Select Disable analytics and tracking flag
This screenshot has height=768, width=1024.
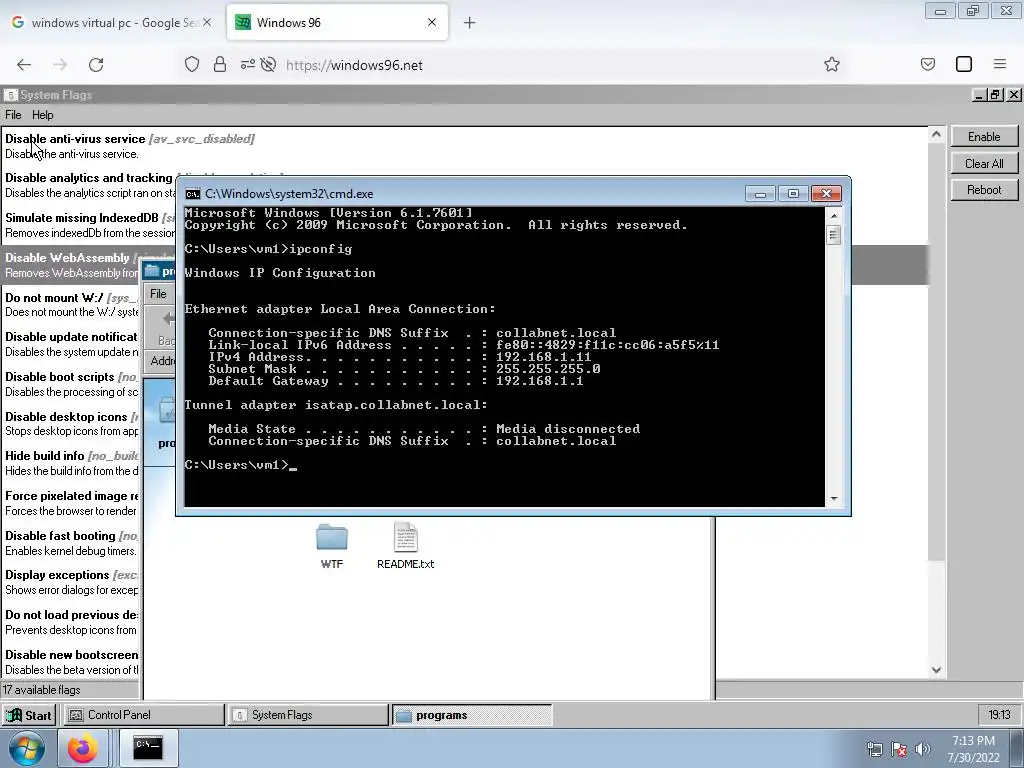89,185
